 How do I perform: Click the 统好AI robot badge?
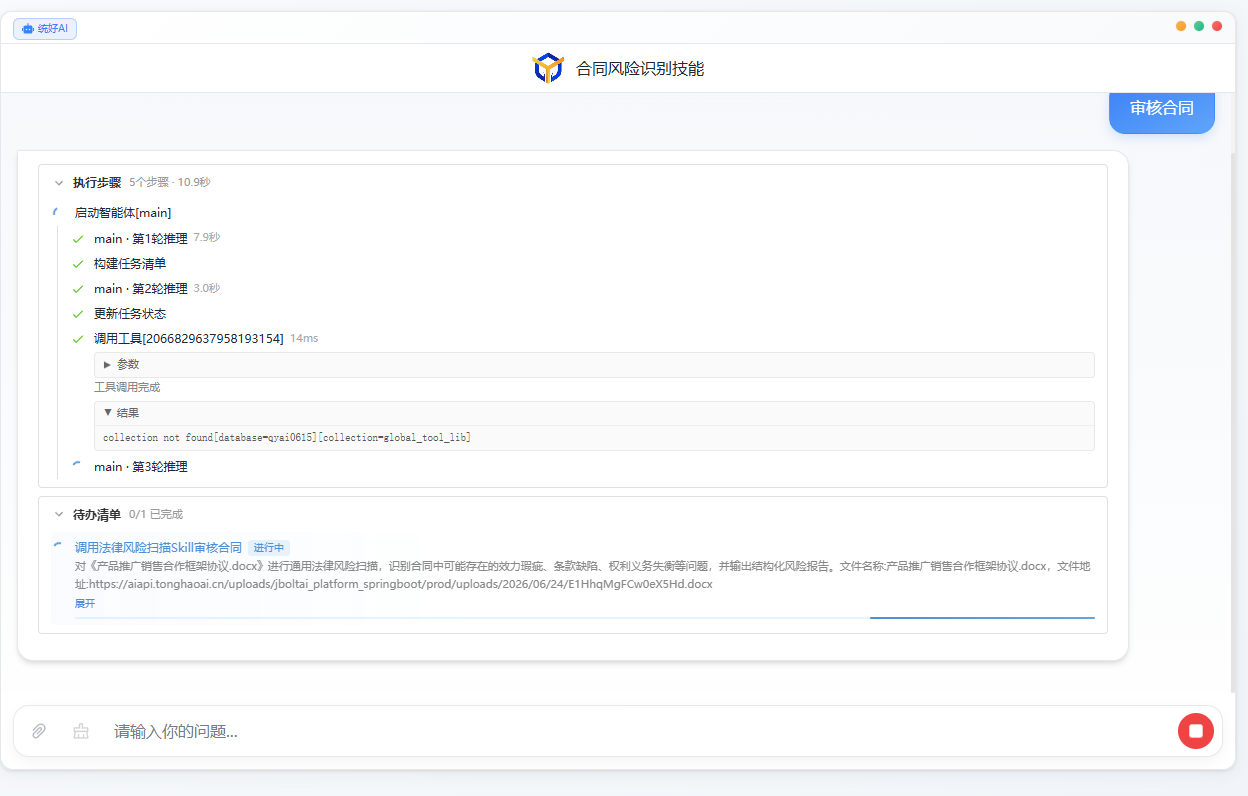pos(45,28)
